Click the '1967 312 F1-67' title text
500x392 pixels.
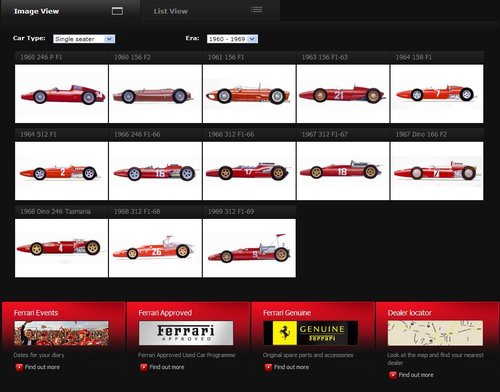(x=324, y=134)
